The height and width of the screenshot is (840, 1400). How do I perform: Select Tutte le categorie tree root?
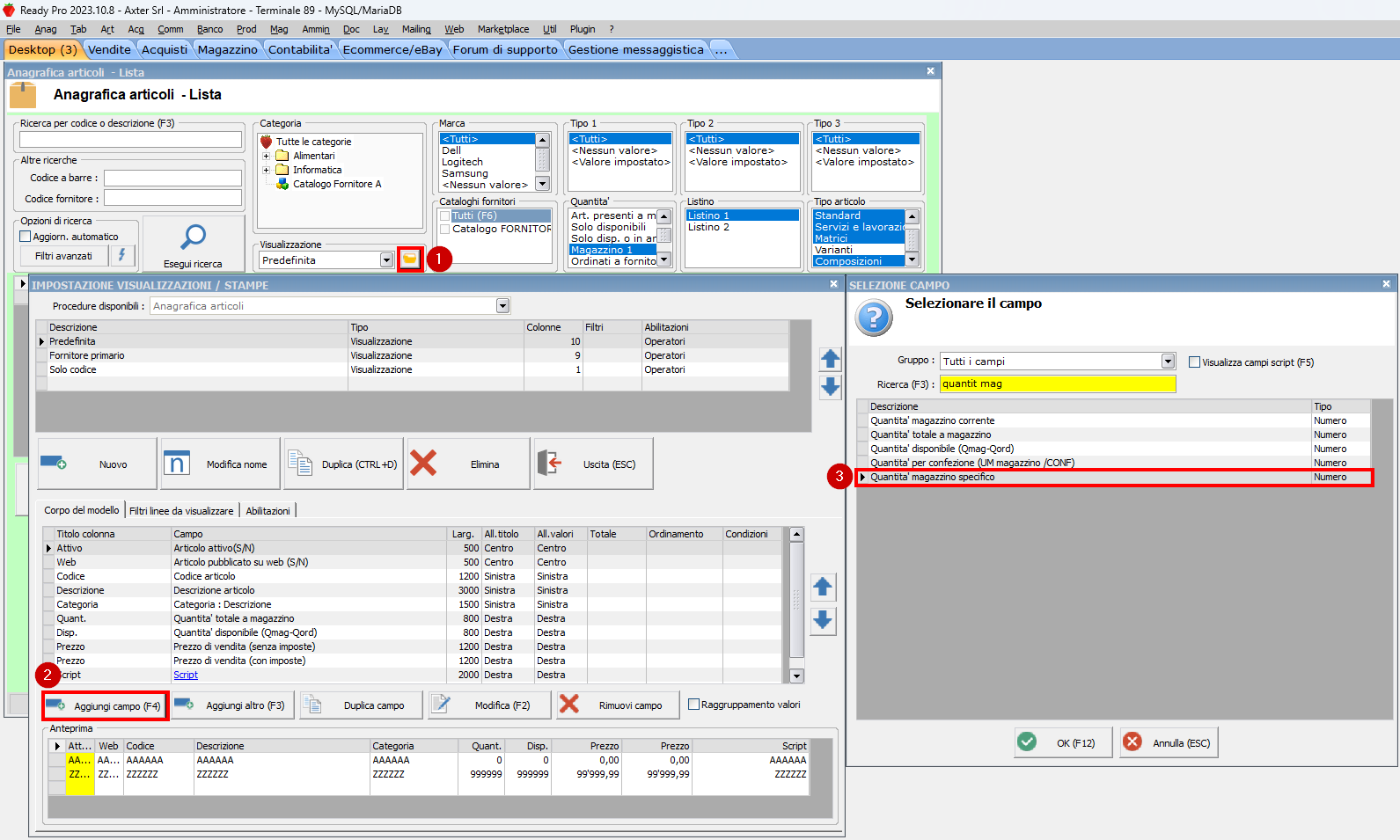(313, 142)
